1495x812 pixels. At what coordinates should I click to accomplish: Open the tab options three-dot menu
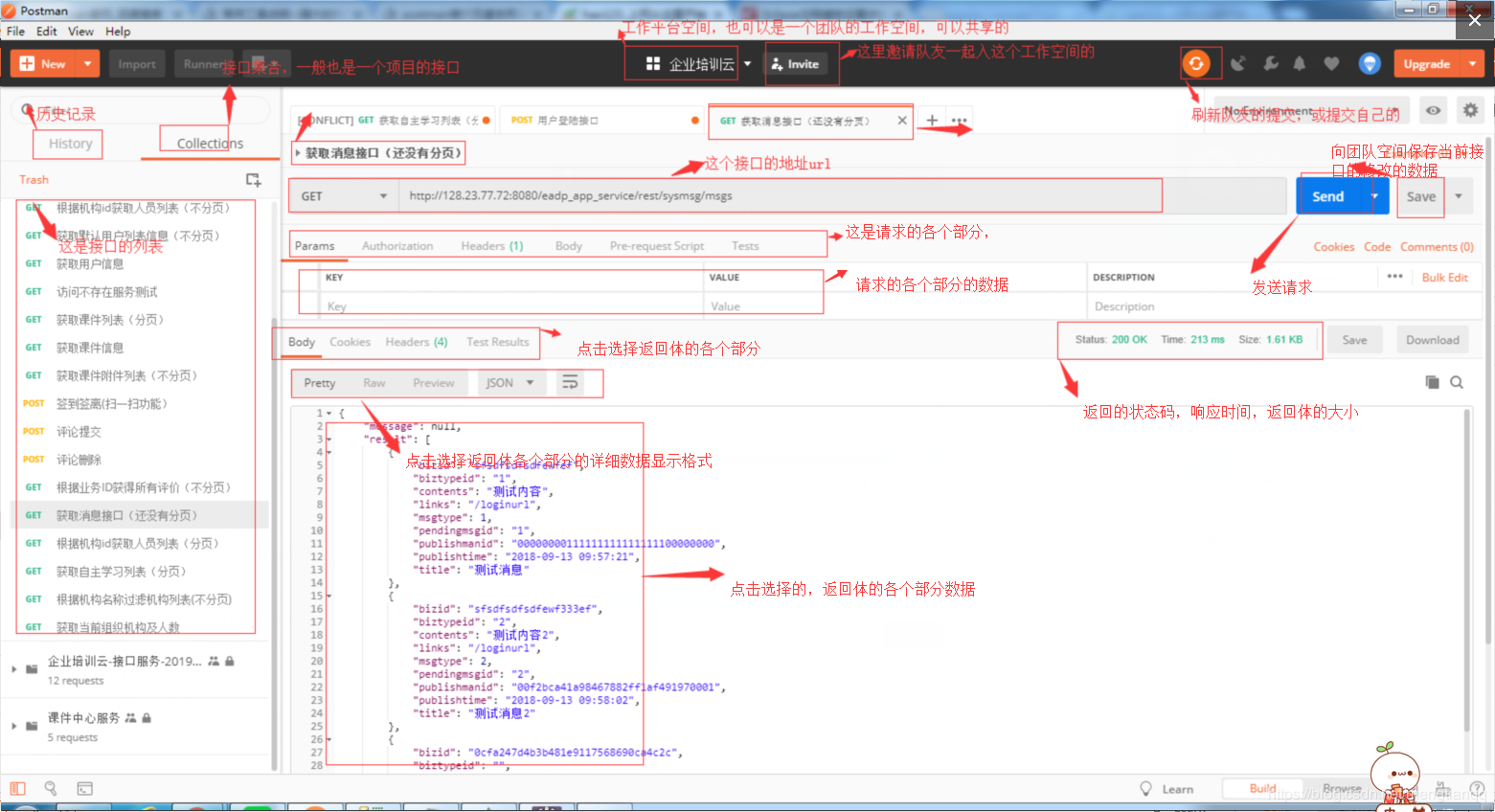point(959,121)
